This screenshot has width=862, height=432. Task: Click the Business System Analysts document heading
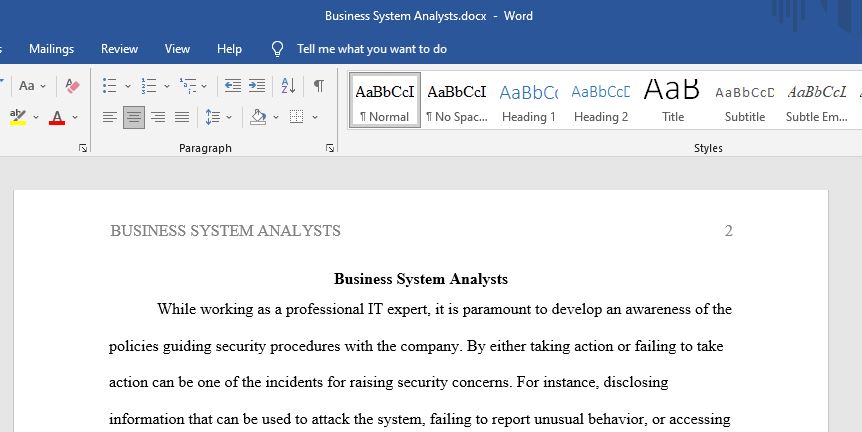point(421,279)
